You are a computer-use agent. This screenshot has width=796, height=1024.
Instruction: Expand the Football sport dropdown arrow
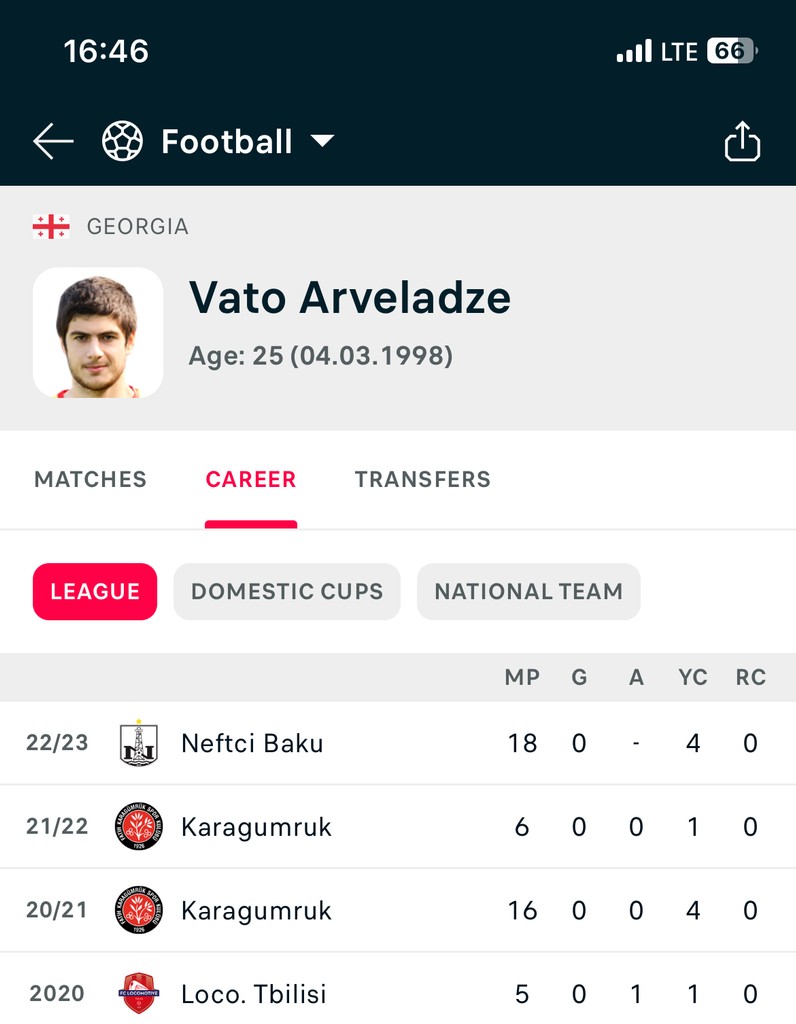[322, 142]
